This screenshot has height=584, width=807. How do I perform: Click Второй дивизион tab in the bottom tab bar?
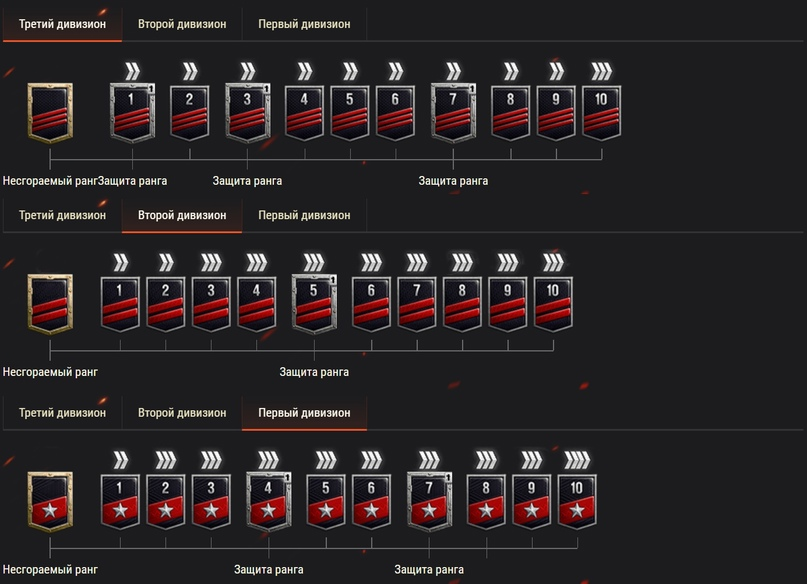coord(182,413)
